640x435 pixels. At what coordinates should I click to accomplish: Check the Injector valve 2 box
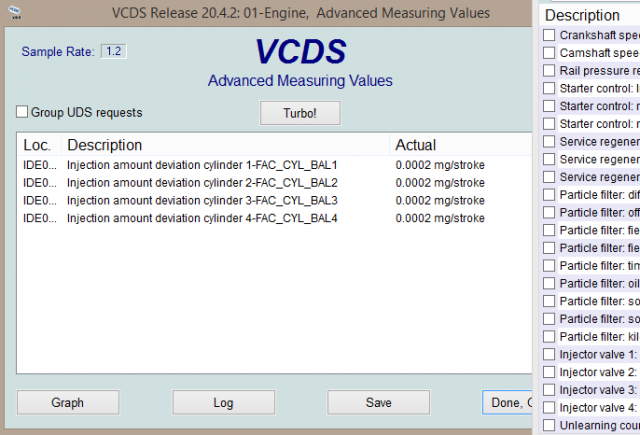point(549,372)
